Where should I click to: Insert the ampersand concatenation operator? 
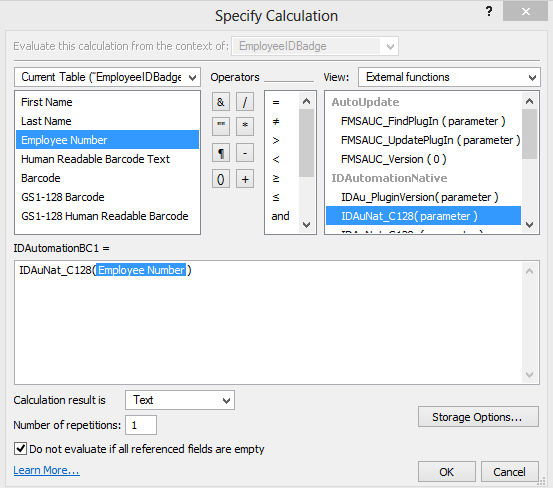[221, 102]
